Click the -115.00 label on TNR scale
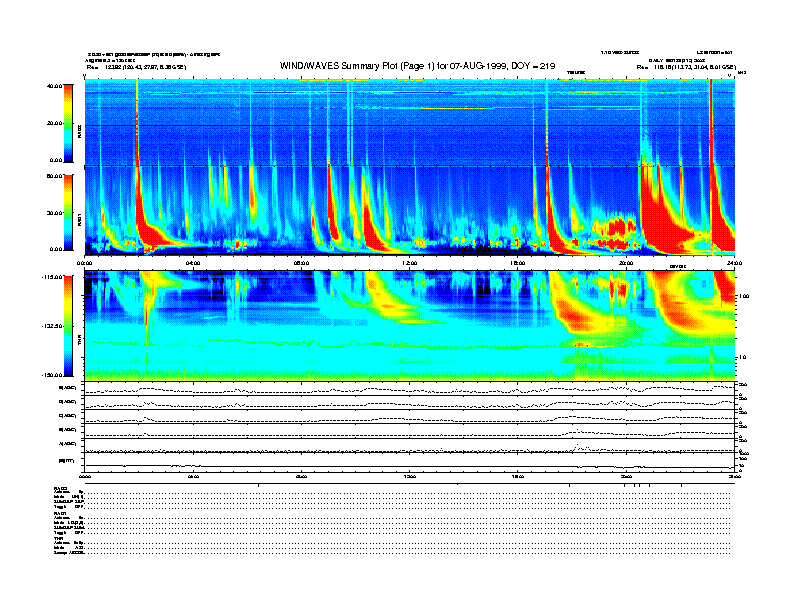 pos(52,277)
